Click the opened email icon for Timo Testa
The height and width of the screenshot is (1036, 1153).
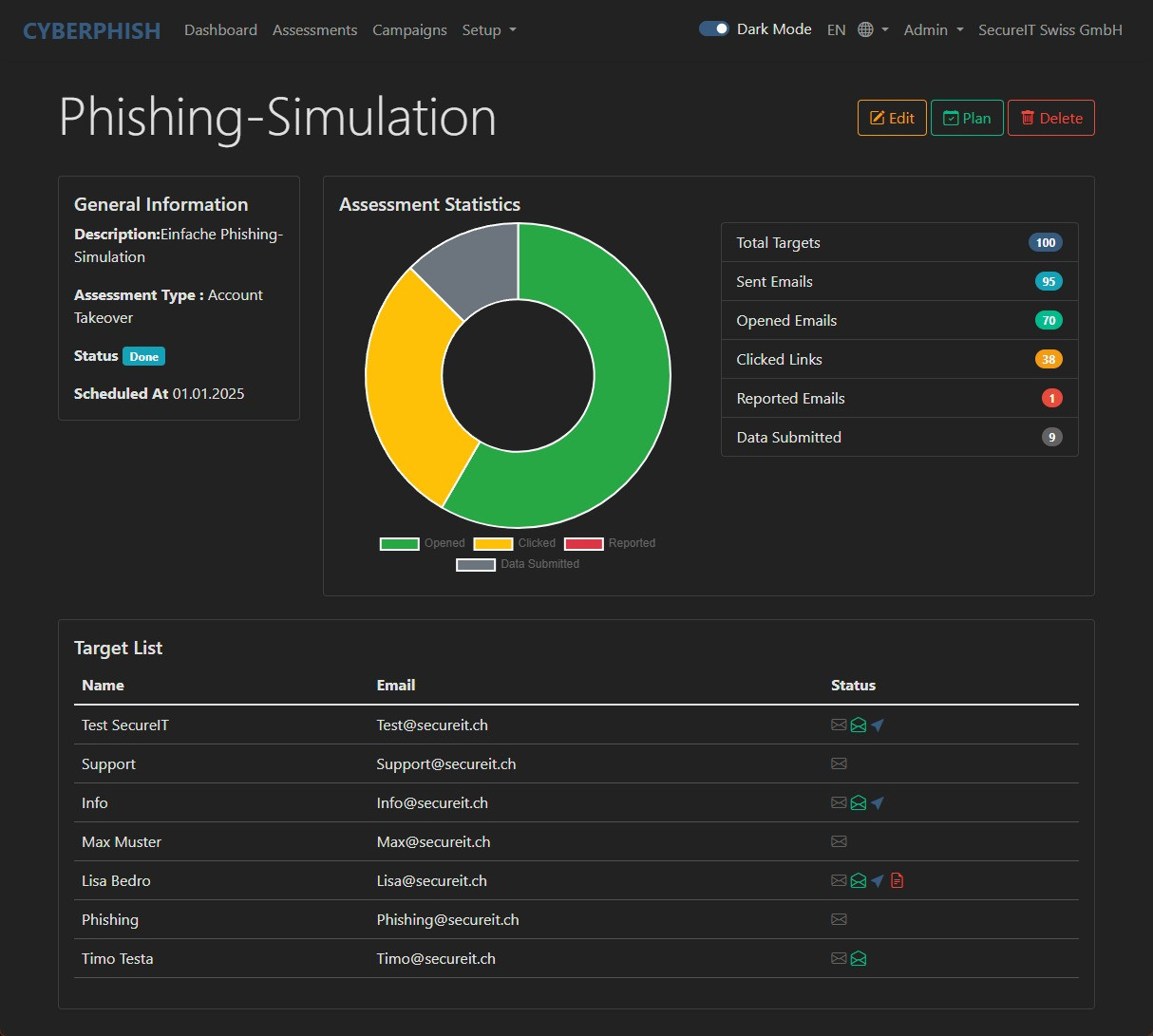point(859,959)
